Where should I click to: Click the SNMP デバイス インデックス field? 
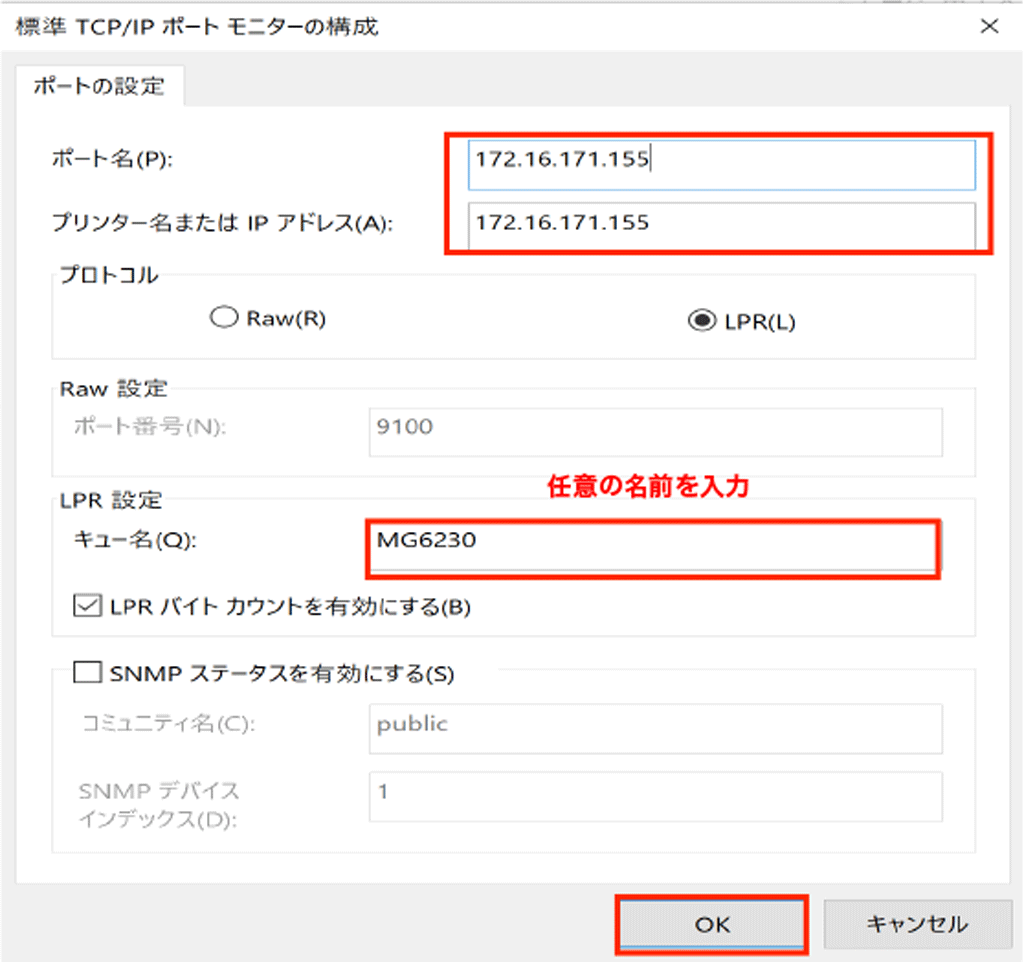[655, 796]
